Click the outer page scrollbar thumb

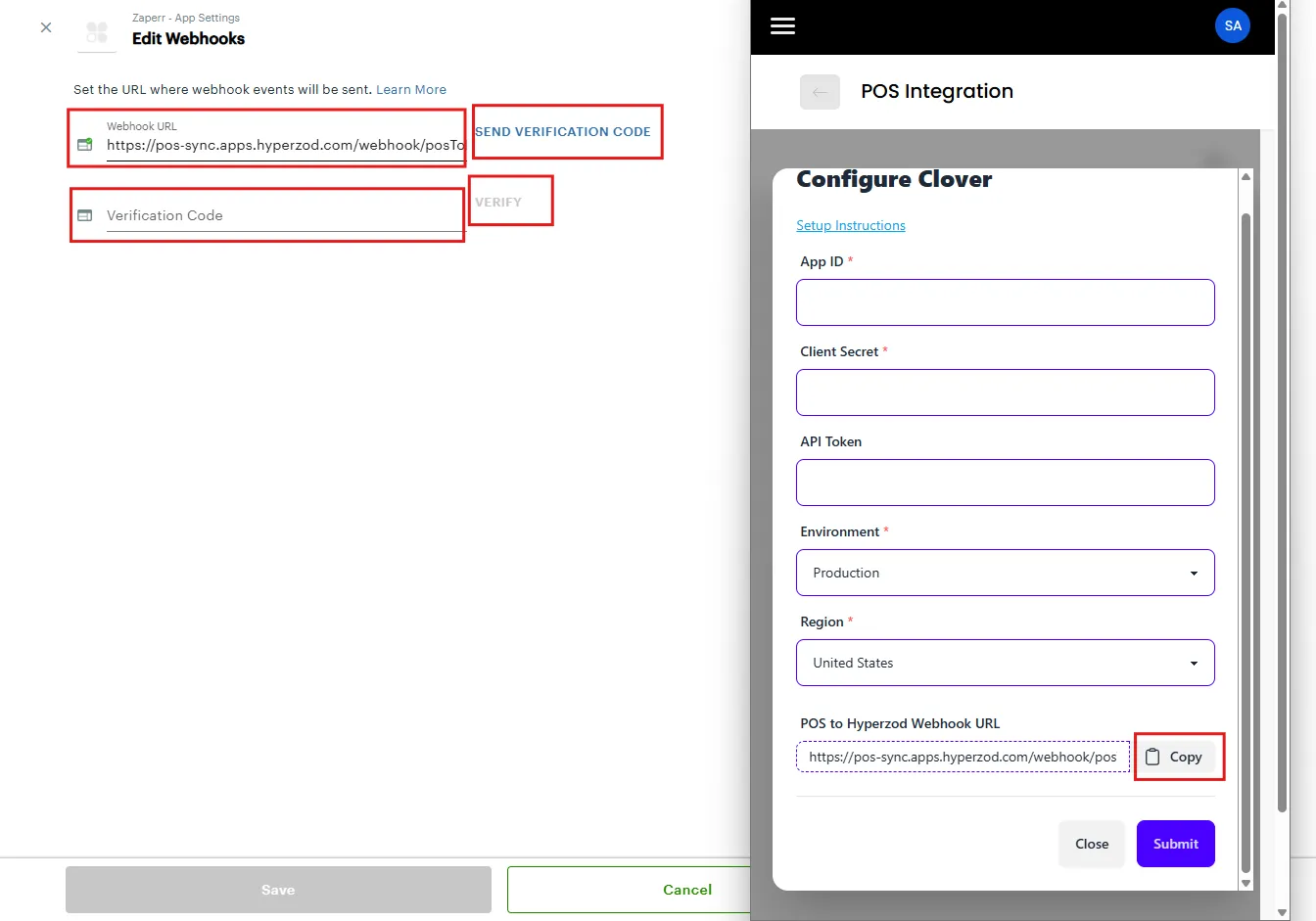coord(1283,413)
